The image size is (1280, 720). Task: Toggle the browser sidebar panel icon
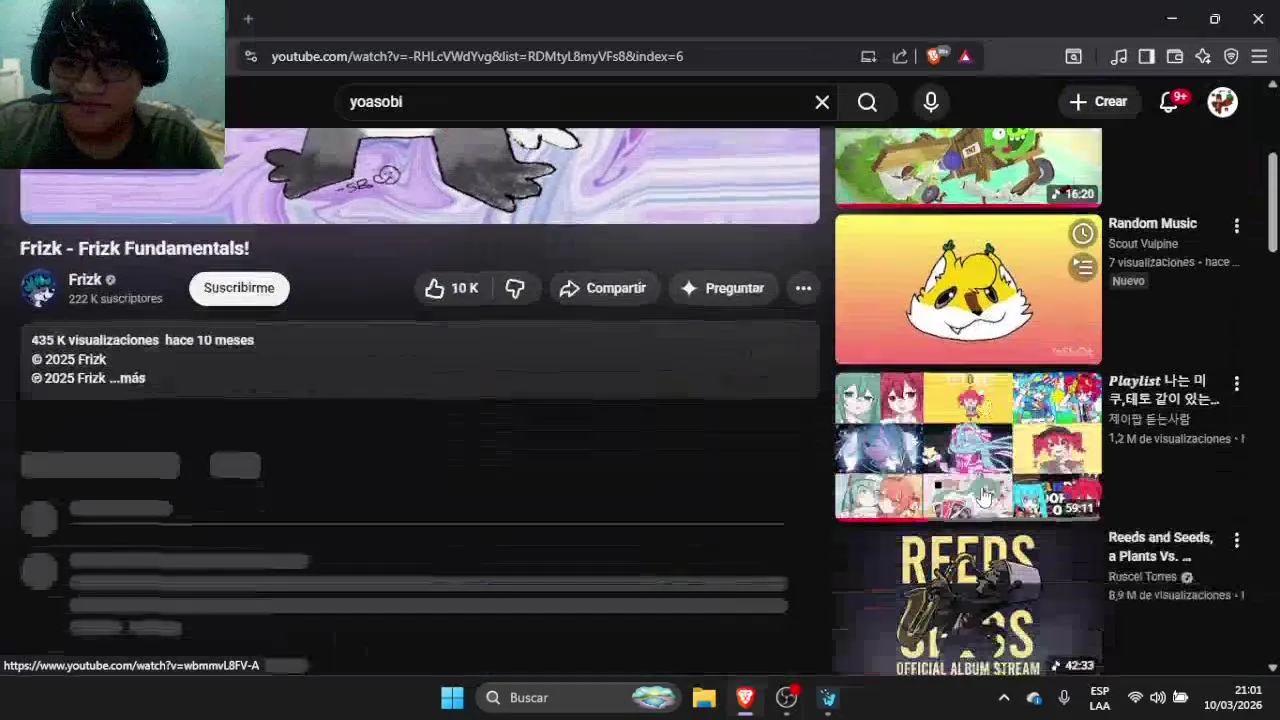point(1147,57)
